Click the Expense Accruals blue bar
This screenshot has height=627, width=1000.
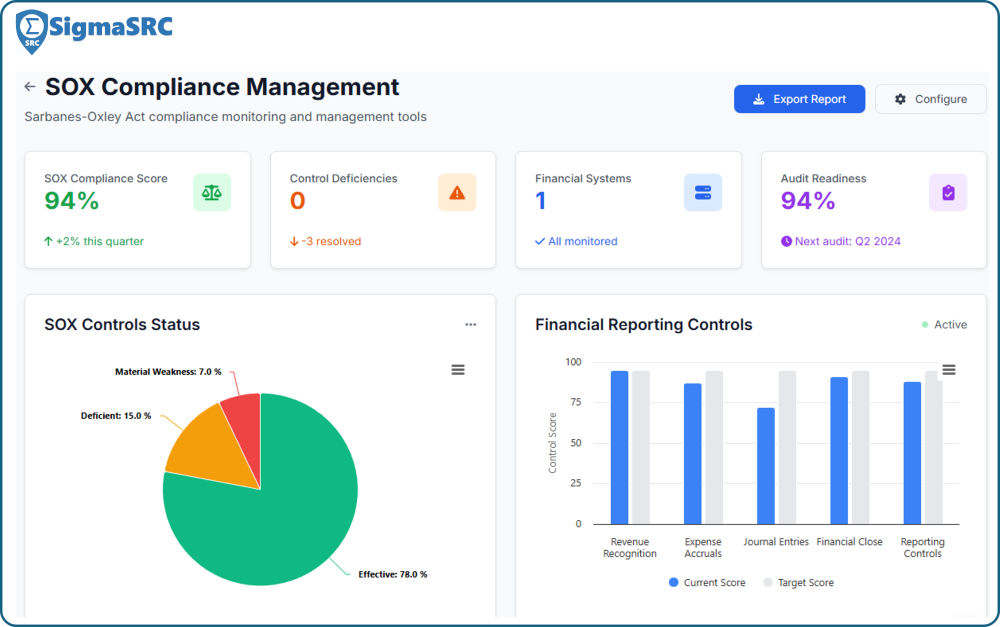pos(693,454)
